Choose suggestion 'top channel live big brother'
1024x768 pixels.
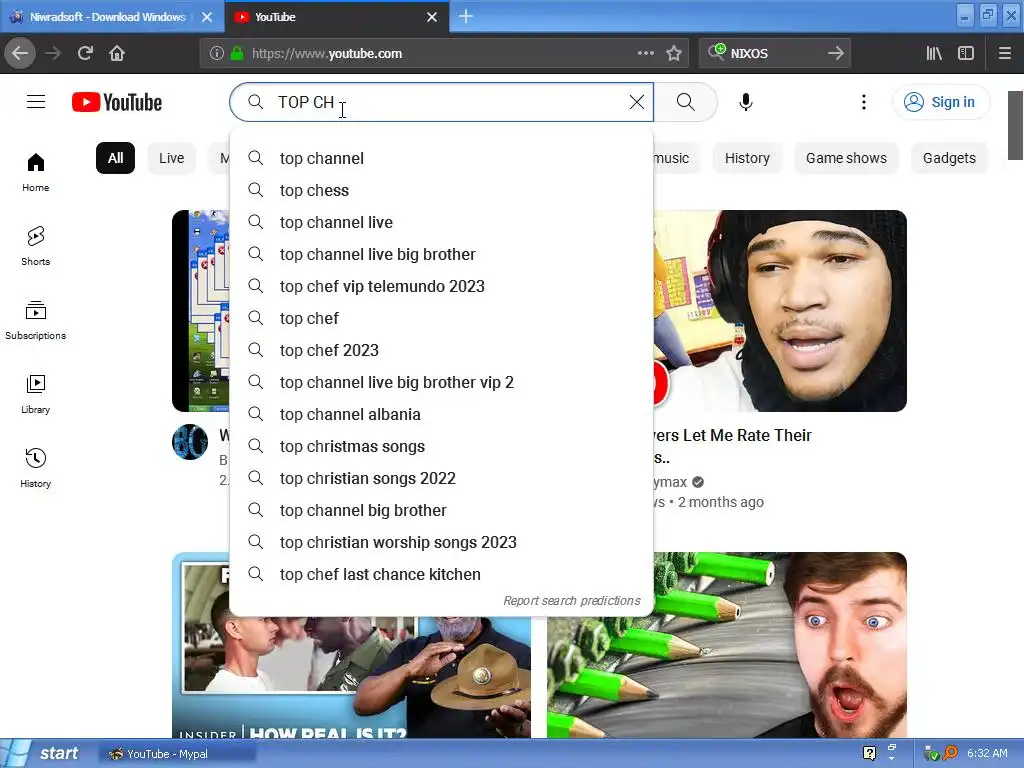(441, 254)
